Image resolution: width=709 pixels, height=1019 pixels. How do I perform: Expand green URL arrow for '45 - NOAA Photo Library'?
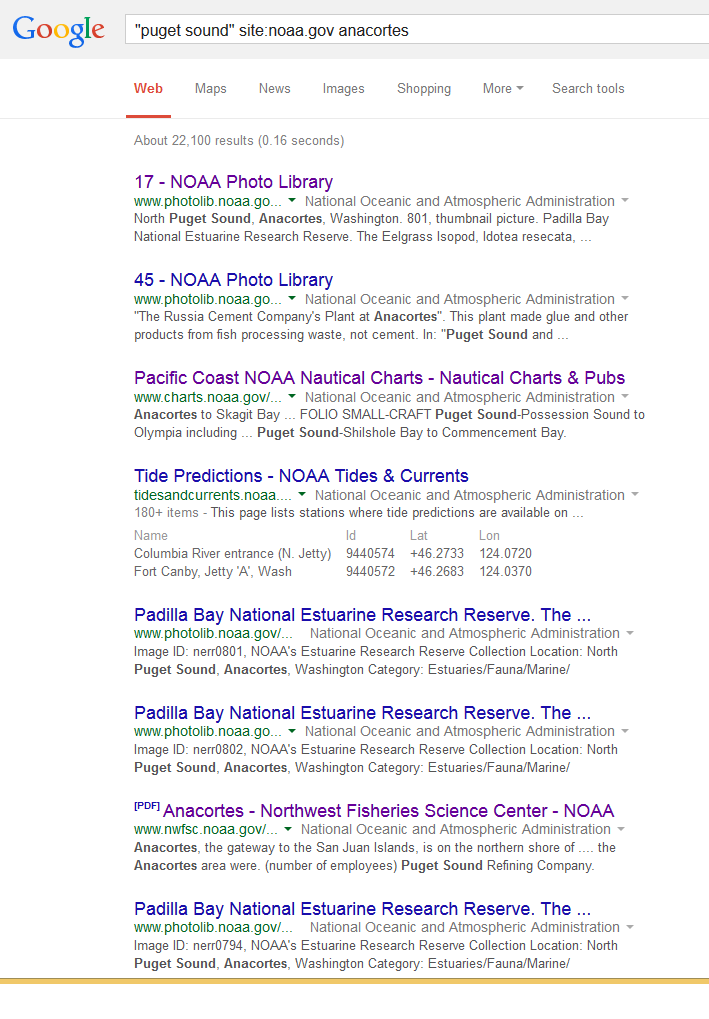292,299
